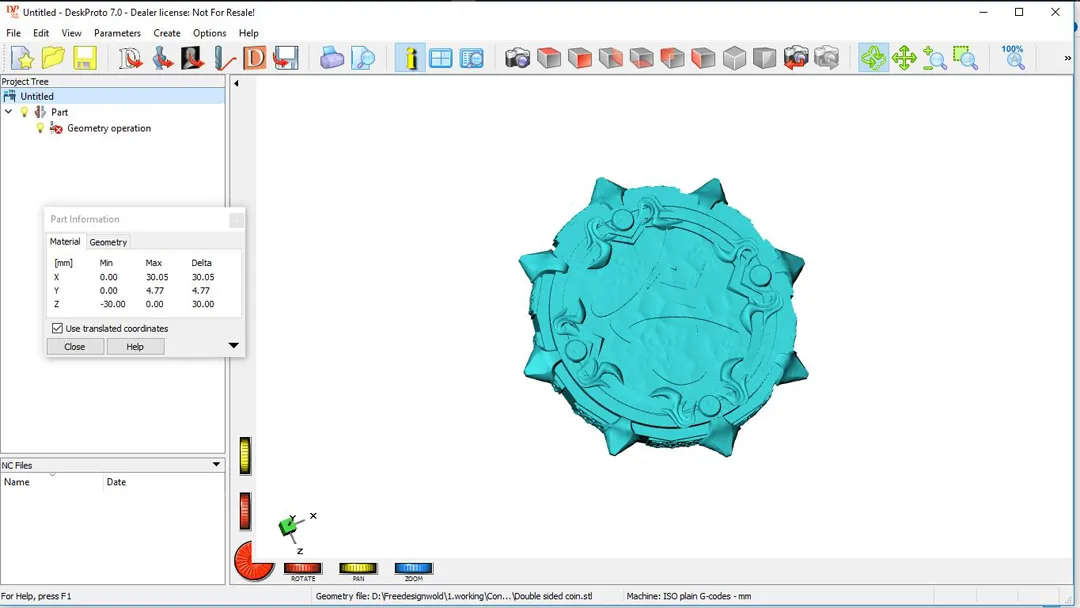Screen dimensions: 1080x608
Task: Collapse the left panel using the black arrow
Action: 236,83
